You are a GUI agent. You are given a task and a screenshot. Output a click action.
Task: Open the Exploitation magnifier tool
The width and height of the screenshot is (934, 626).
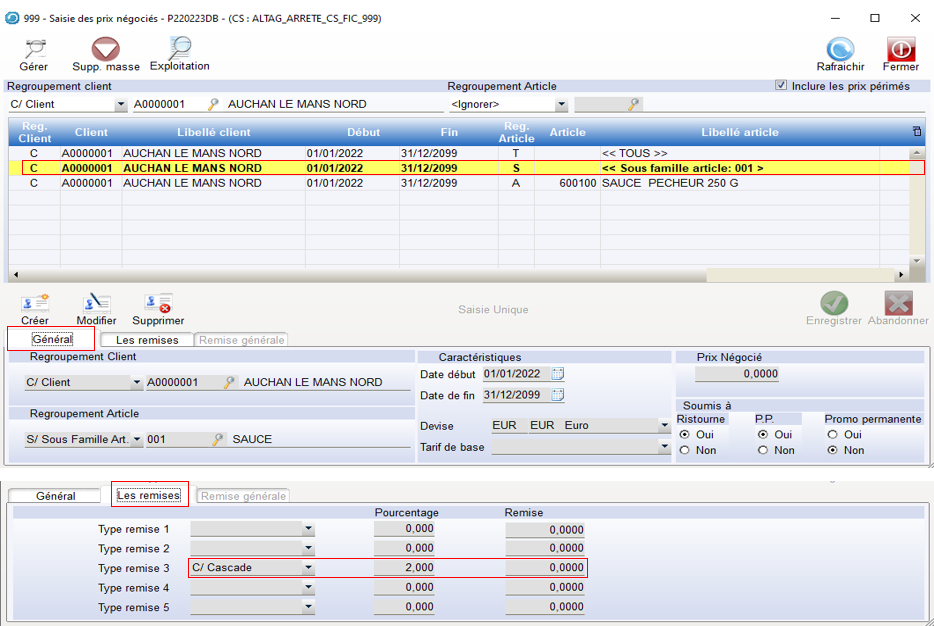180,48
